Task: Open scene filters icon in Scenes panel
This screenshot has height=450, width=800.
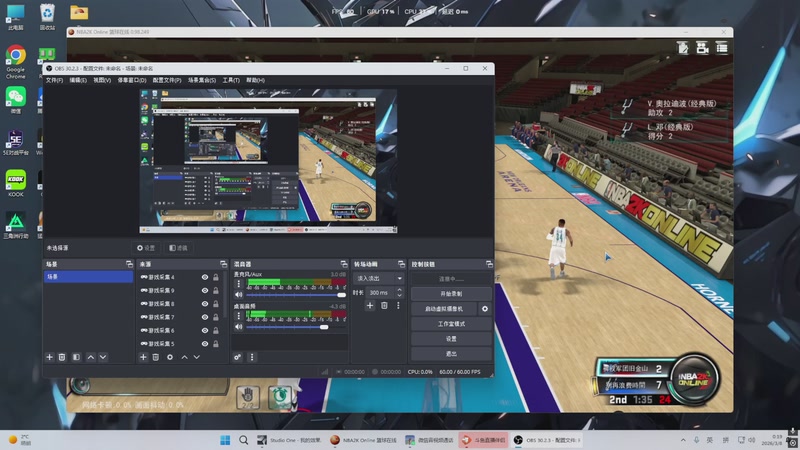Action: coord(76,357)
